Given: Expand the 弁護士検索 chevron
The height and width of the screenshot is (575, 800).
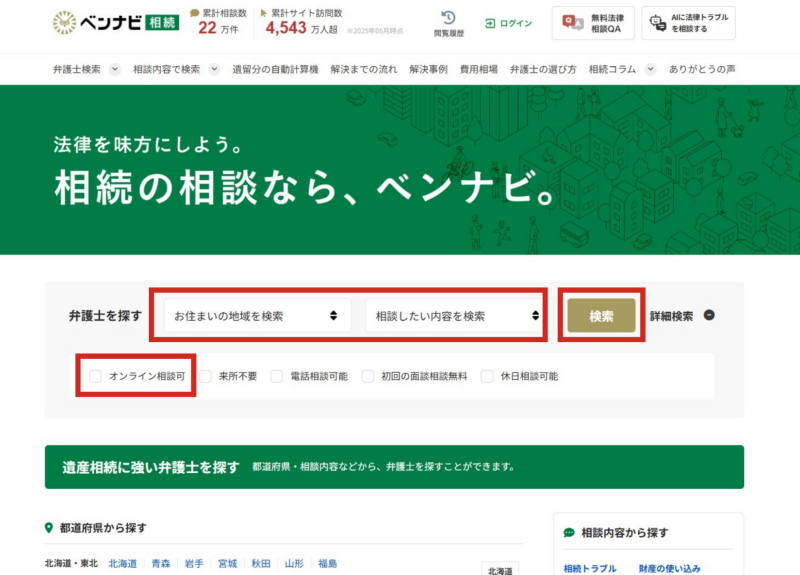Looking at the screenshot, I should 115,69.
